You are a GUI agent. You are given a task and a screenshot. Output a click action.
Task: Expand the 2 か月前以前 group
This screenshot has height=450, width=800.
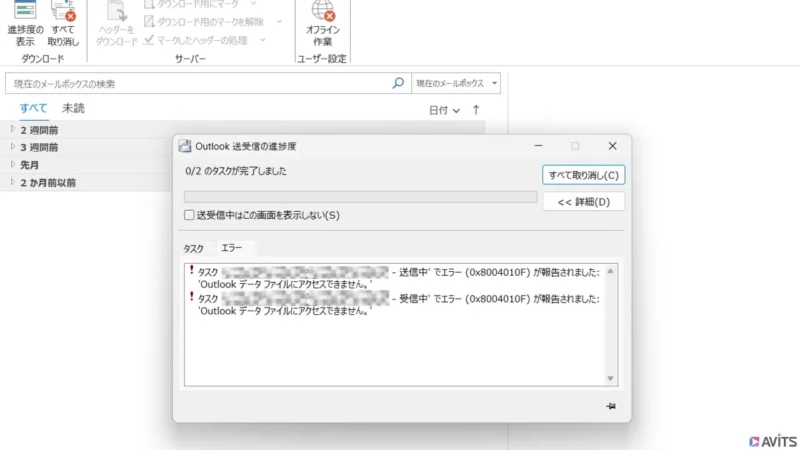[x=13, y=182]
